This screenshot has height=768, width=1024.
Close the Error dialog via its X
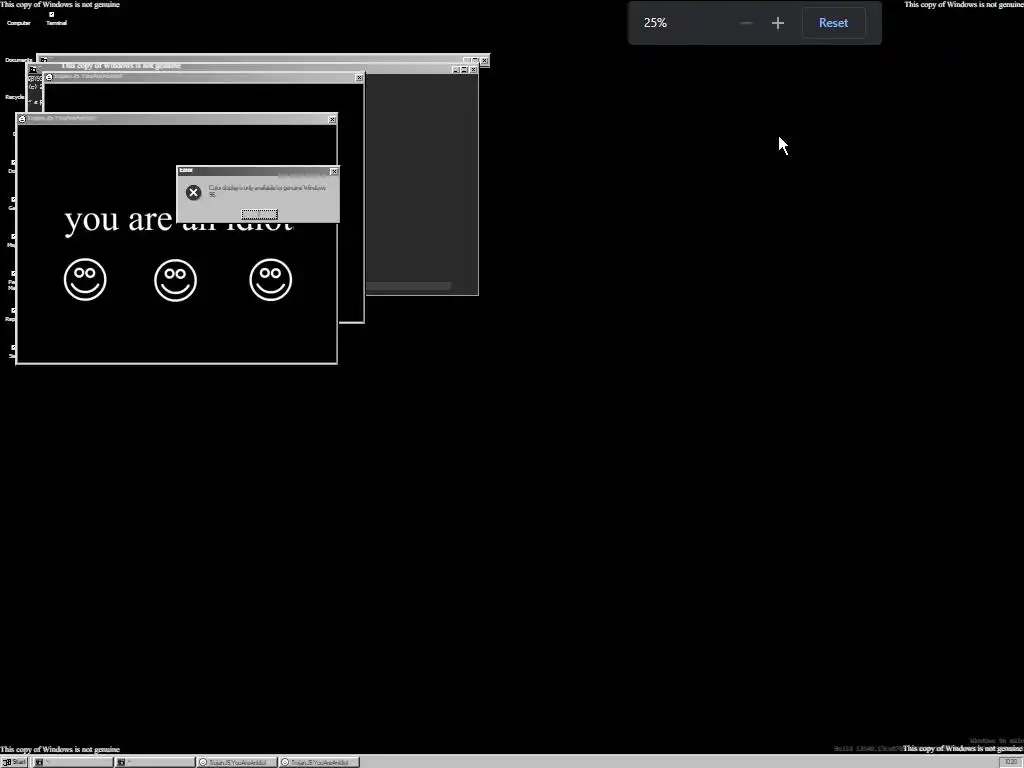pos(334,171)
